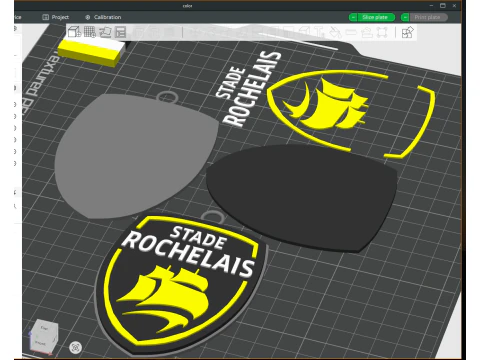480x360 pixels.
Task: Open the Assembly view icon in toolbar
Action: [x=407, y=32]
